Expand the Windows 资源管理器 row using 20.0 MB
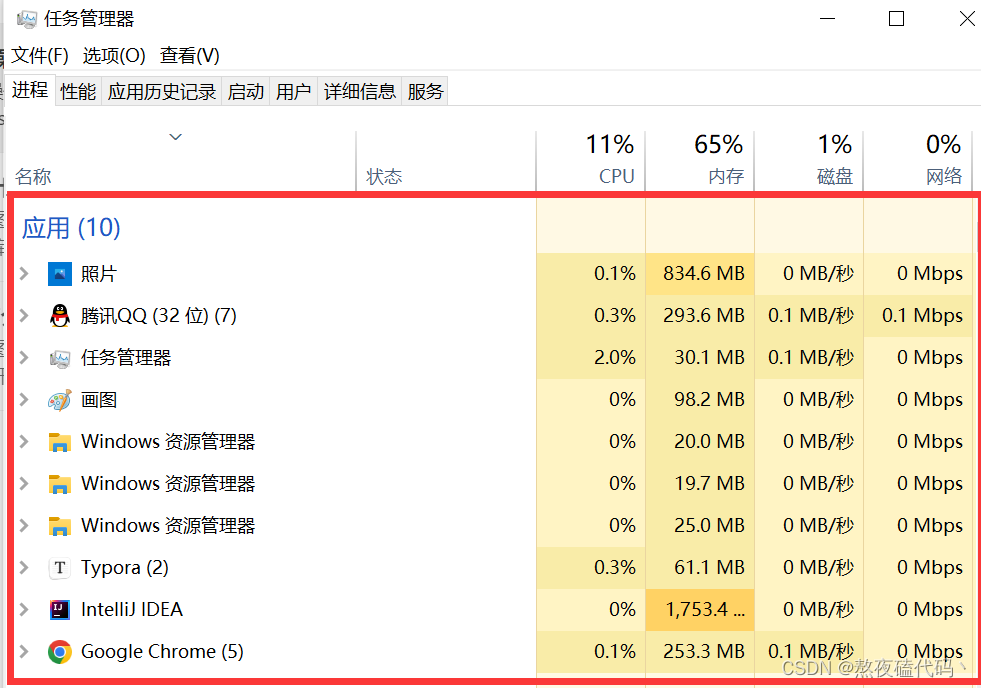The height and width of the screenshot is (688, 981). pyautogui.click(x=24, y=442)
